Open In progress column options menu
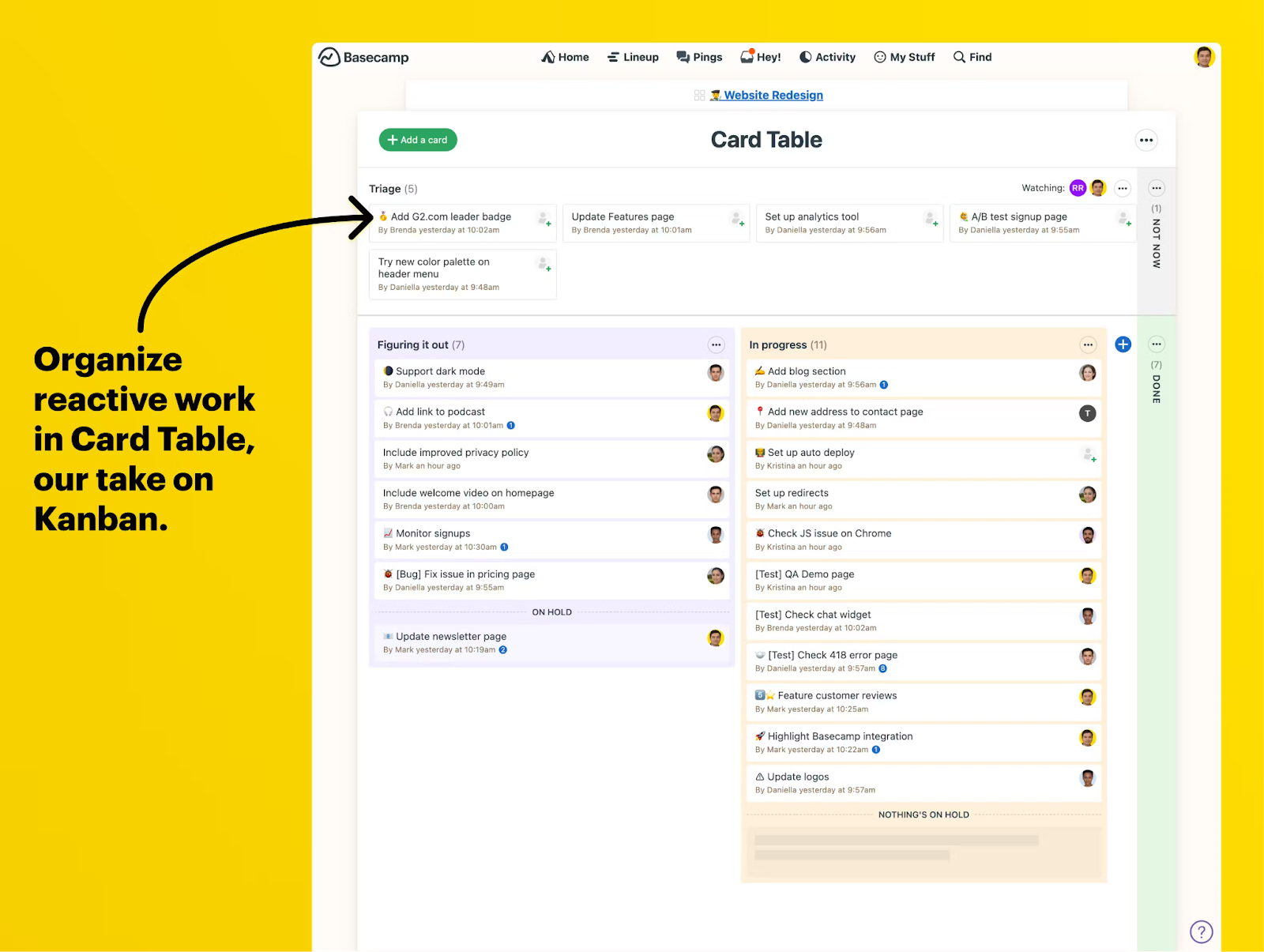 click(x=1088, y=344)
